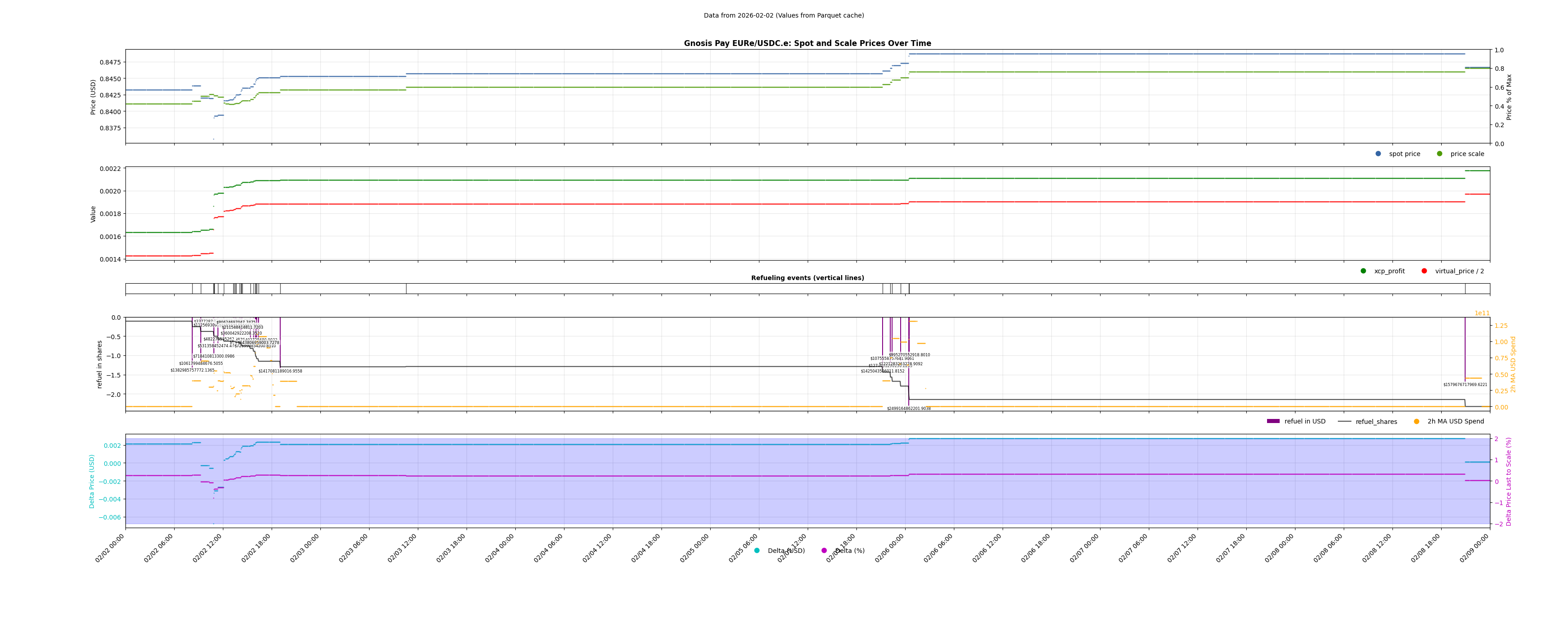The image size is (1568, 621).
Task: Click the Delta Price Last to Scale (%) label
Action: coord(1508,482)
